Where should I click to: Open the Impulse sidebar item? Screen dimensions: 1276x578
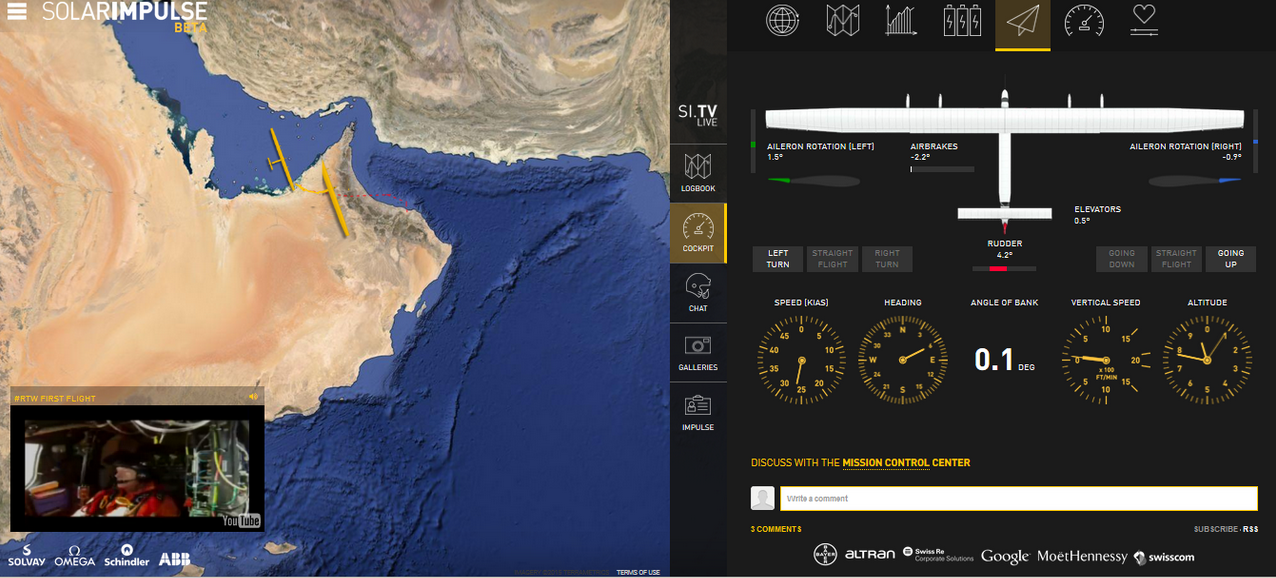tap(698, 412)
